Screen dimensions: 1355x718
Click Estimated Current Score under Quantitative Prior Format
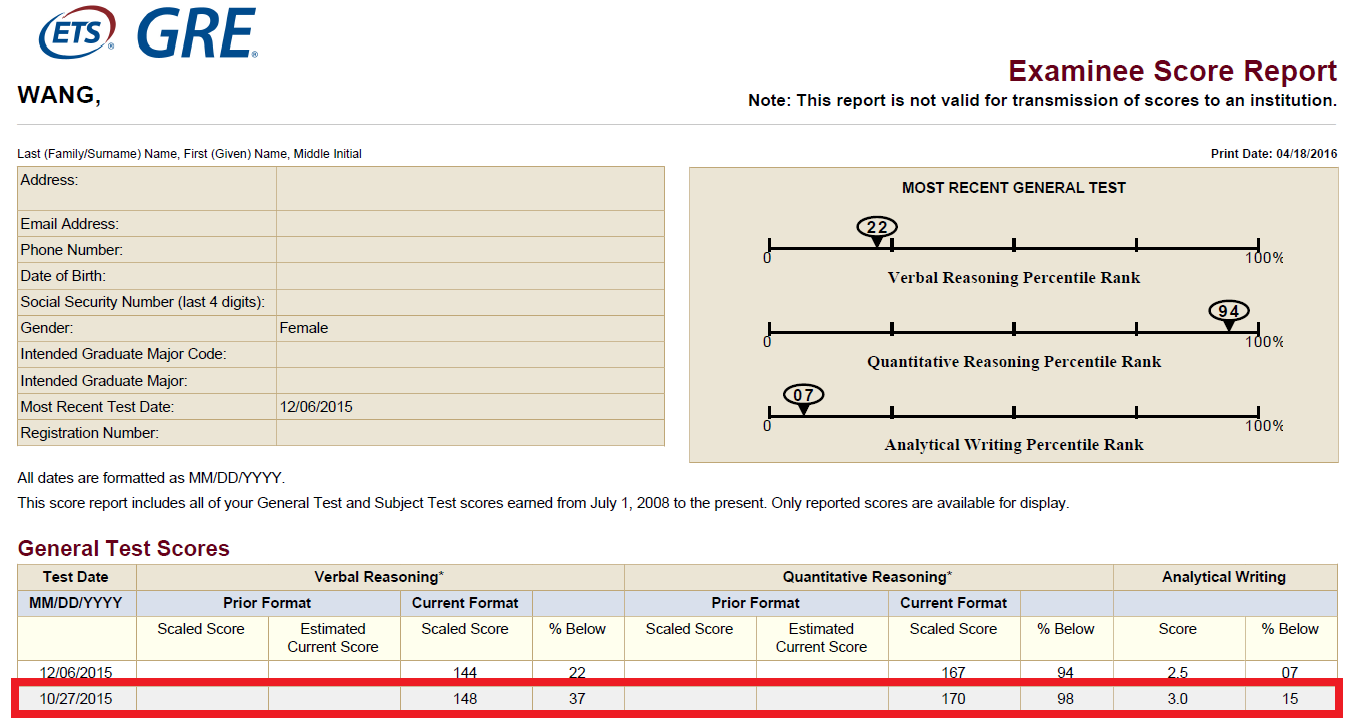coord(821,638)
